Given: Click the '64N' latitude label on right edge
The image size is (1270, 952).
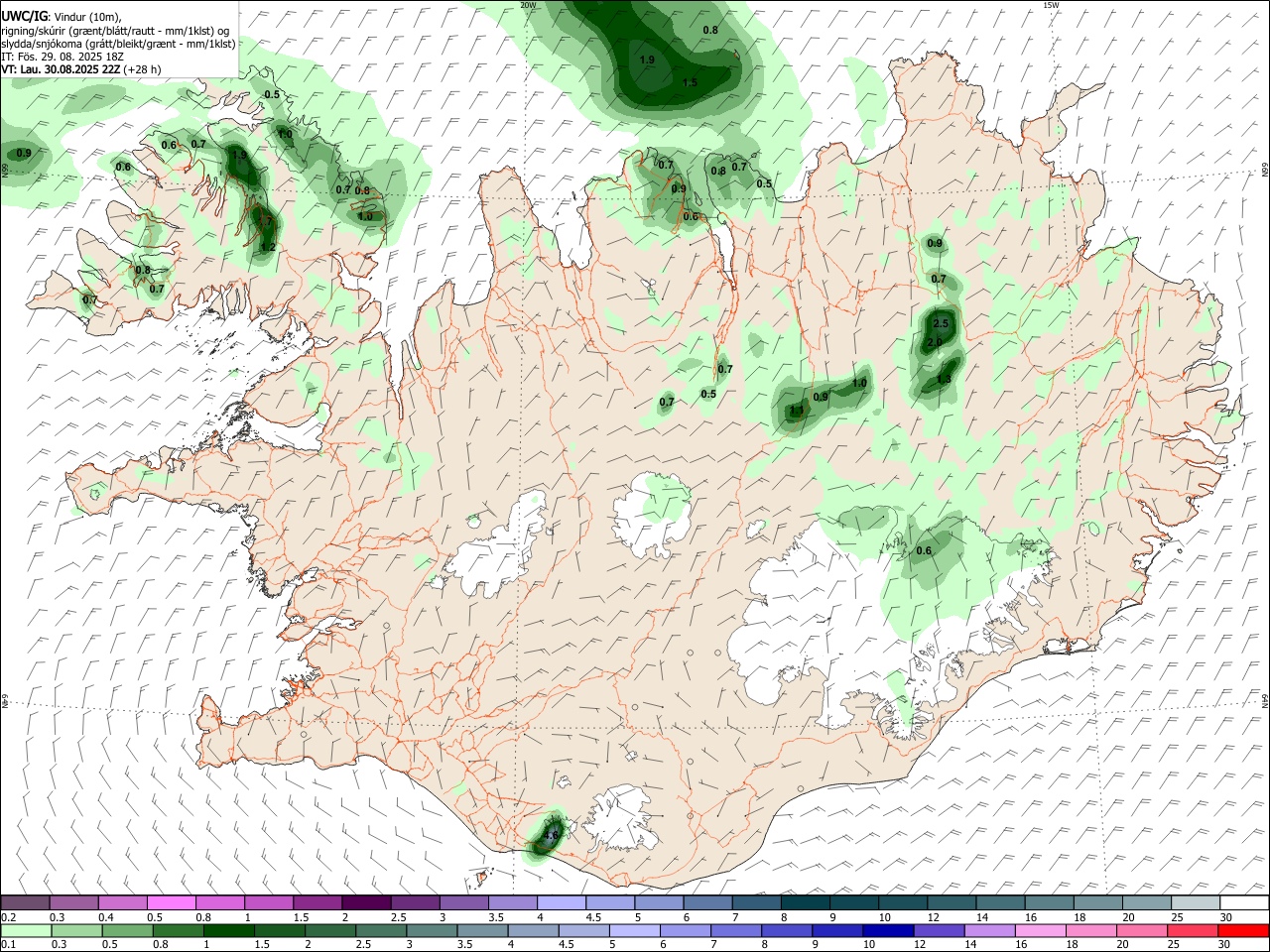Looking at the screenshot, I should point(1265,699).
